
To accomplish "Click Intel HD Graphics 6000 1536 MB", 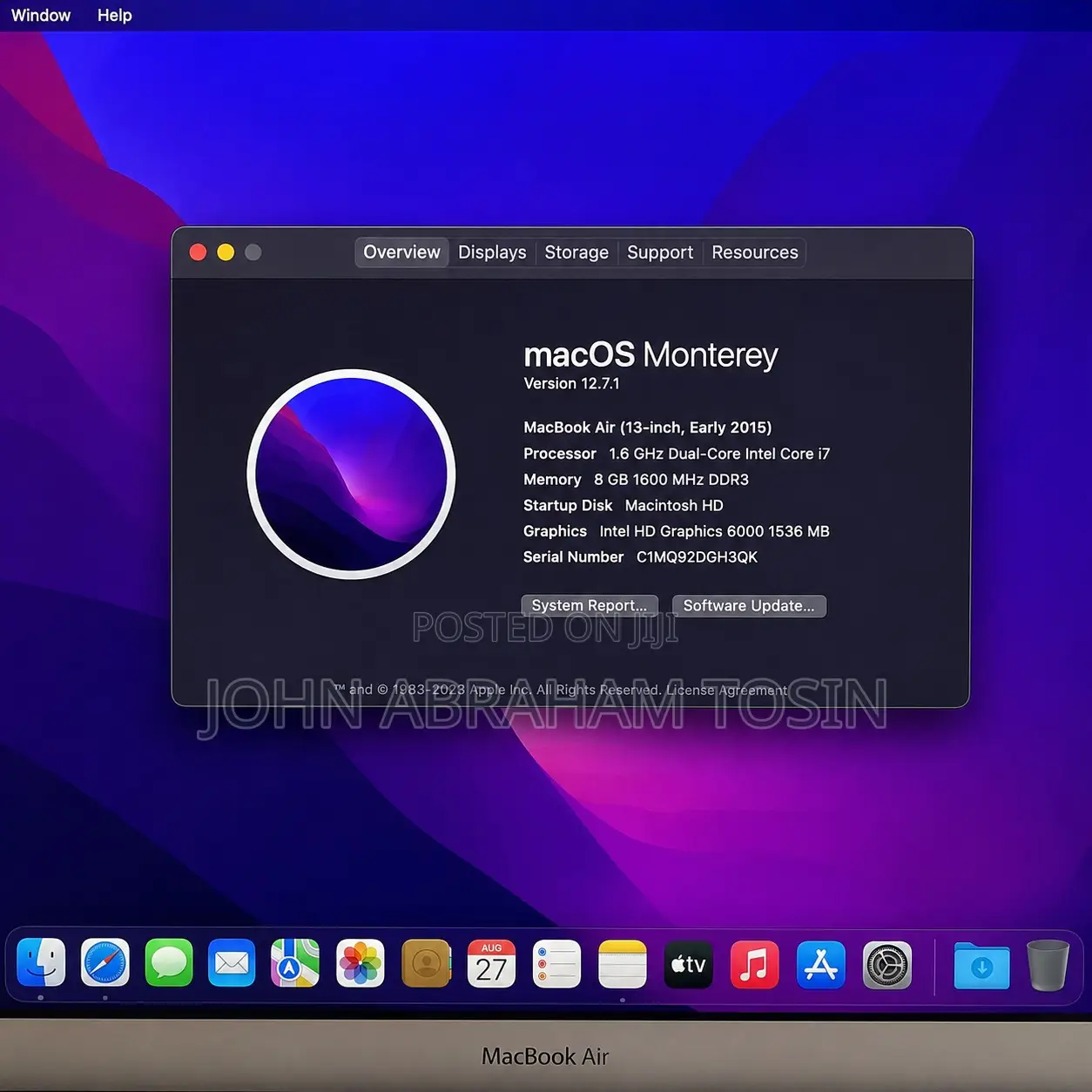I will click(714, 531).
